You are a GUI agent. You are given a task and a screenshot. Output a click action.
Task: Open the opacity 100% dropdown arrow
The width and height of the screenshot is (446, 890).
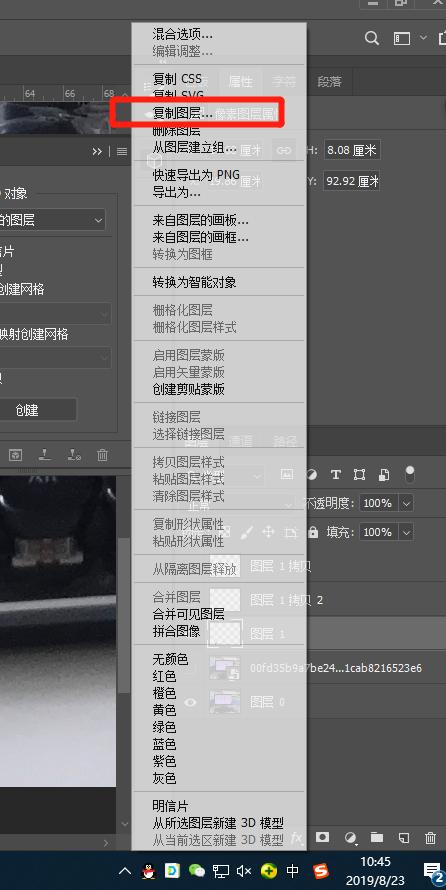(x=406, y=503)
